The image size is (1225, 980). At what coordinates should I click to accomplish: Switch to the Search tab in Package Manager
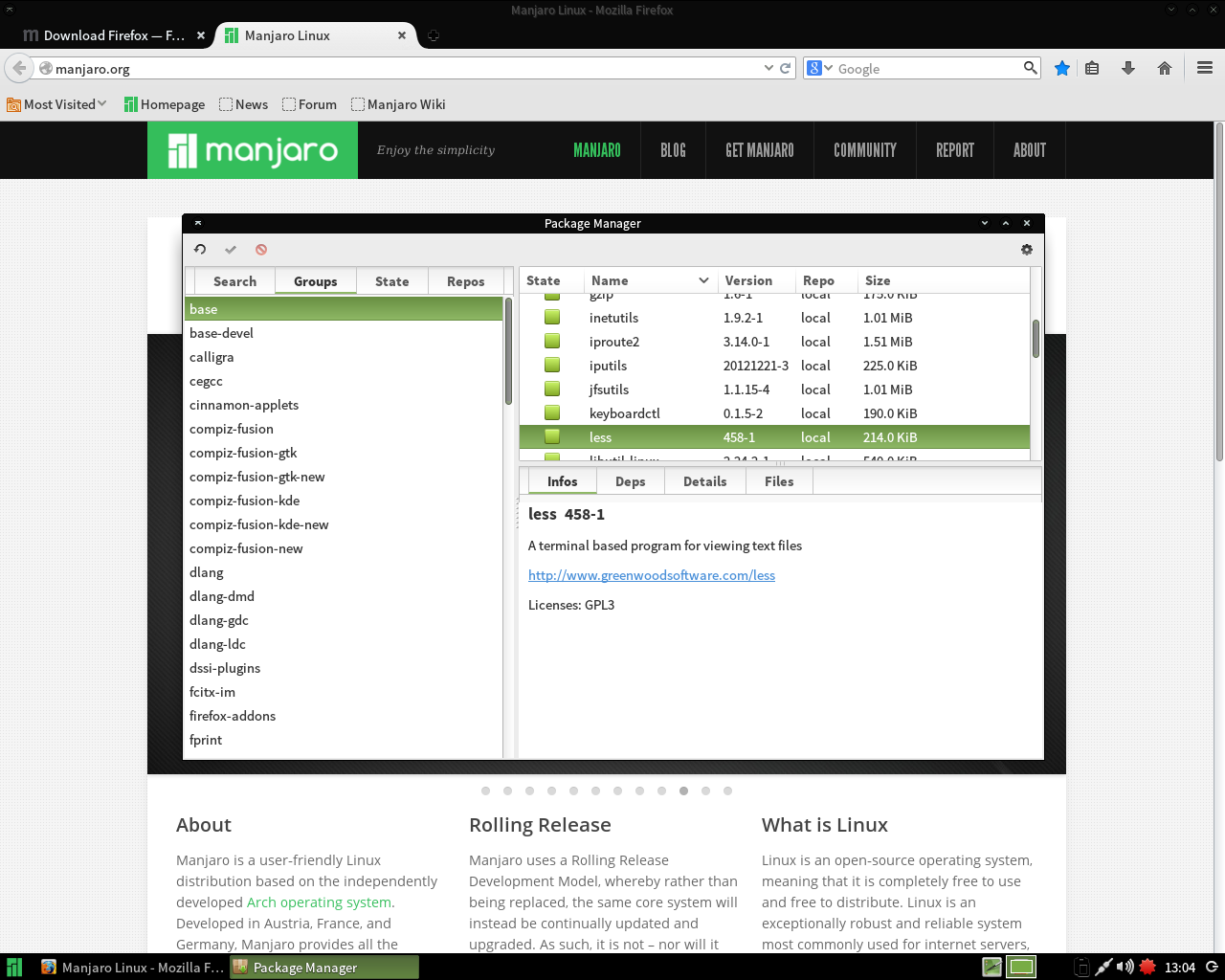tap(234, 281)
